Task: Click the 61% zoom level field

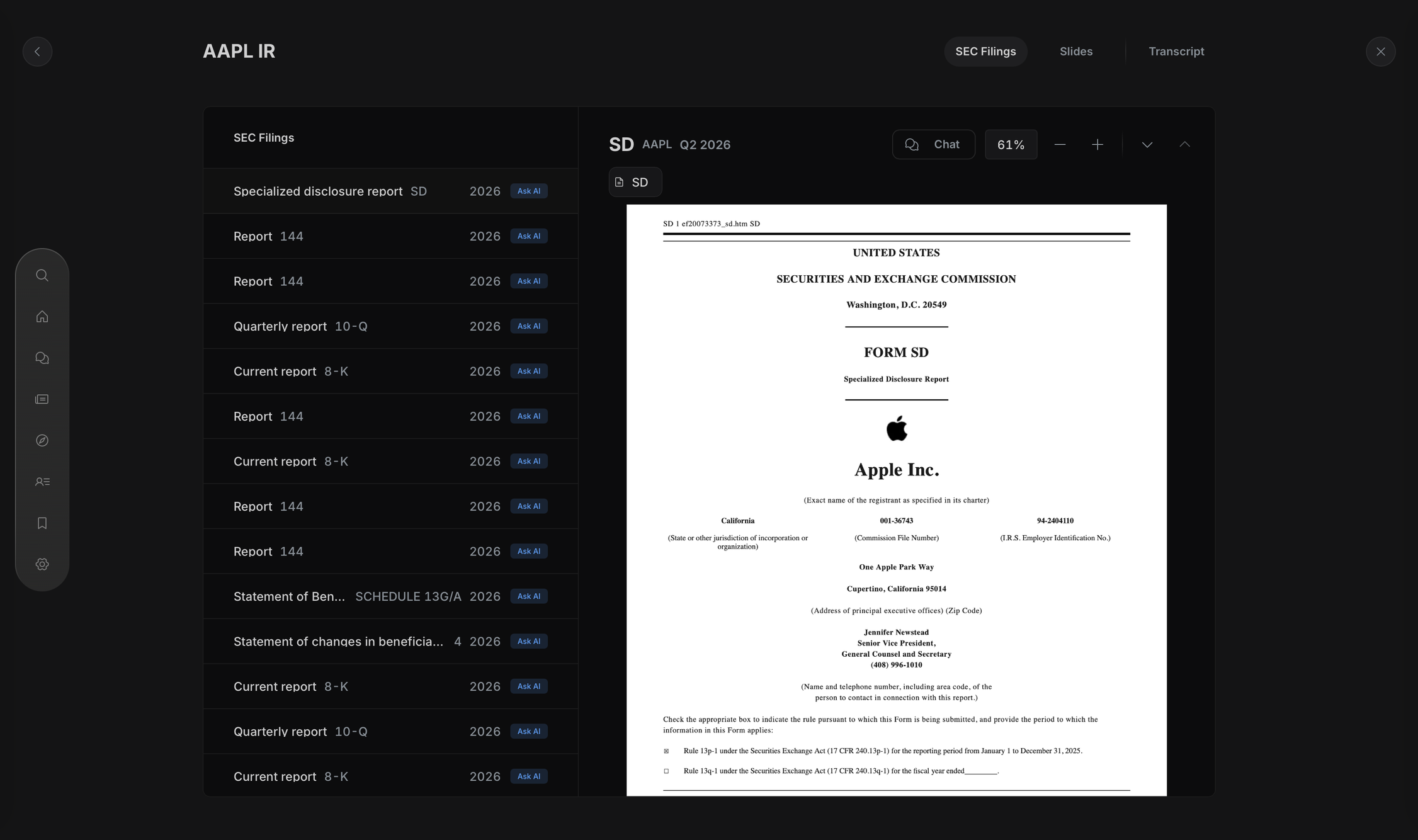Action: coord(1011,145)
